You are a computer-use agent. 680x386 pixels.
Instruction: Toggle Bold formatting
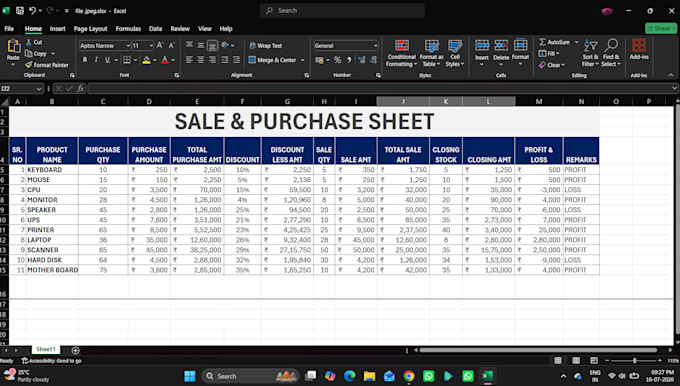pos(85,60)
